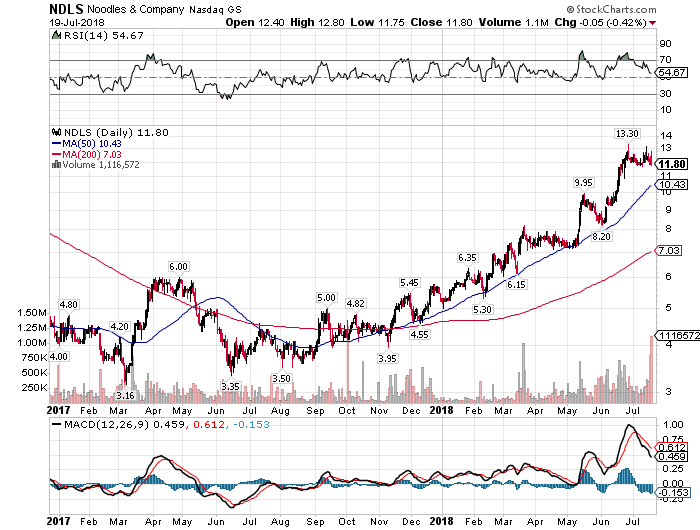Click the 8.20 low price annotation
Image resolution: width=700 pixels, height=530 pixels.
[x=601, y=237]
